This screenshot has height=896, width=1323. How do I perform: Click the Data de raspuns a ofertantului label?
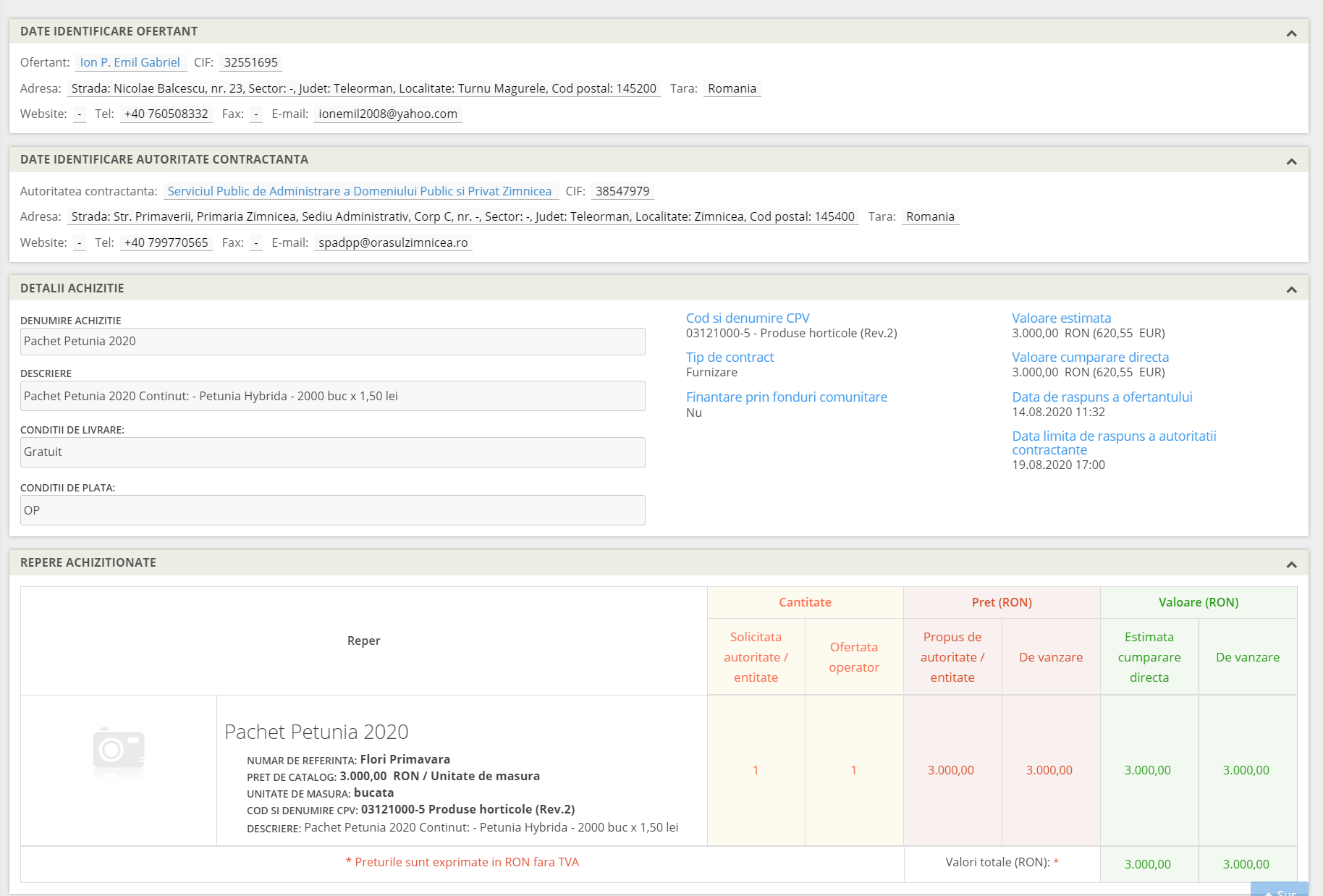(1102, 397)
